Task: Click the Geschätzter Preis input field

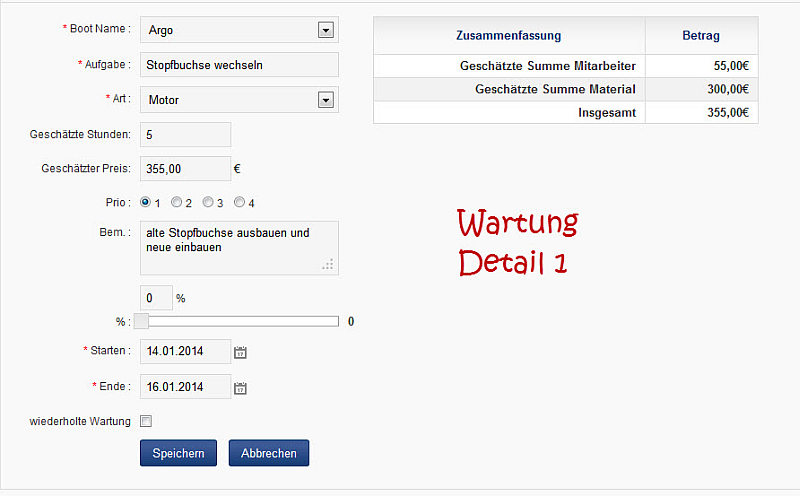Action: tap(185, 169)
